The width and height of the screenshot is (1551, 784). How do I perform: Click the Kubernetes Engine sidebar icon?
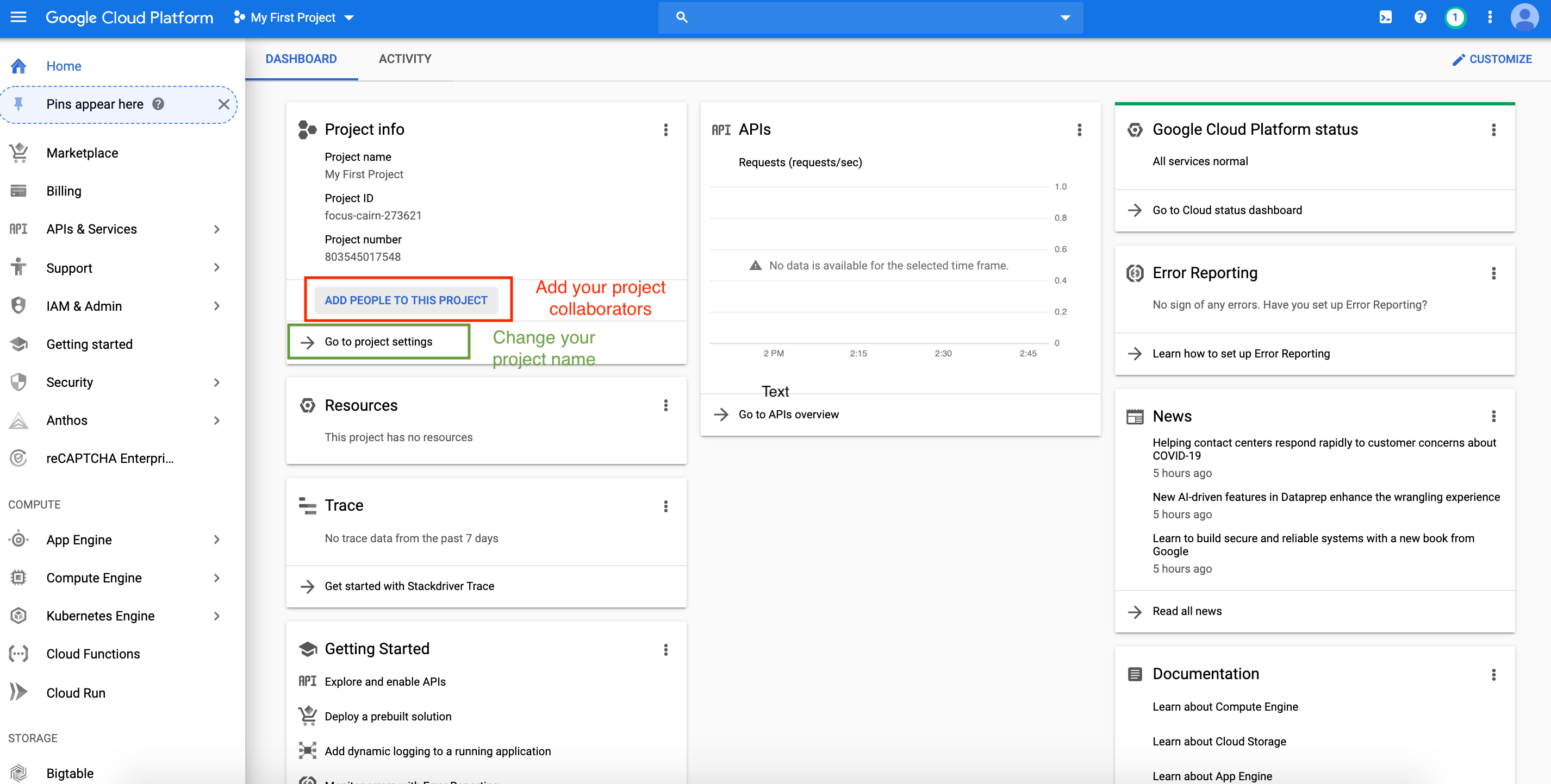pyautogui.click(x=18, y=616)
